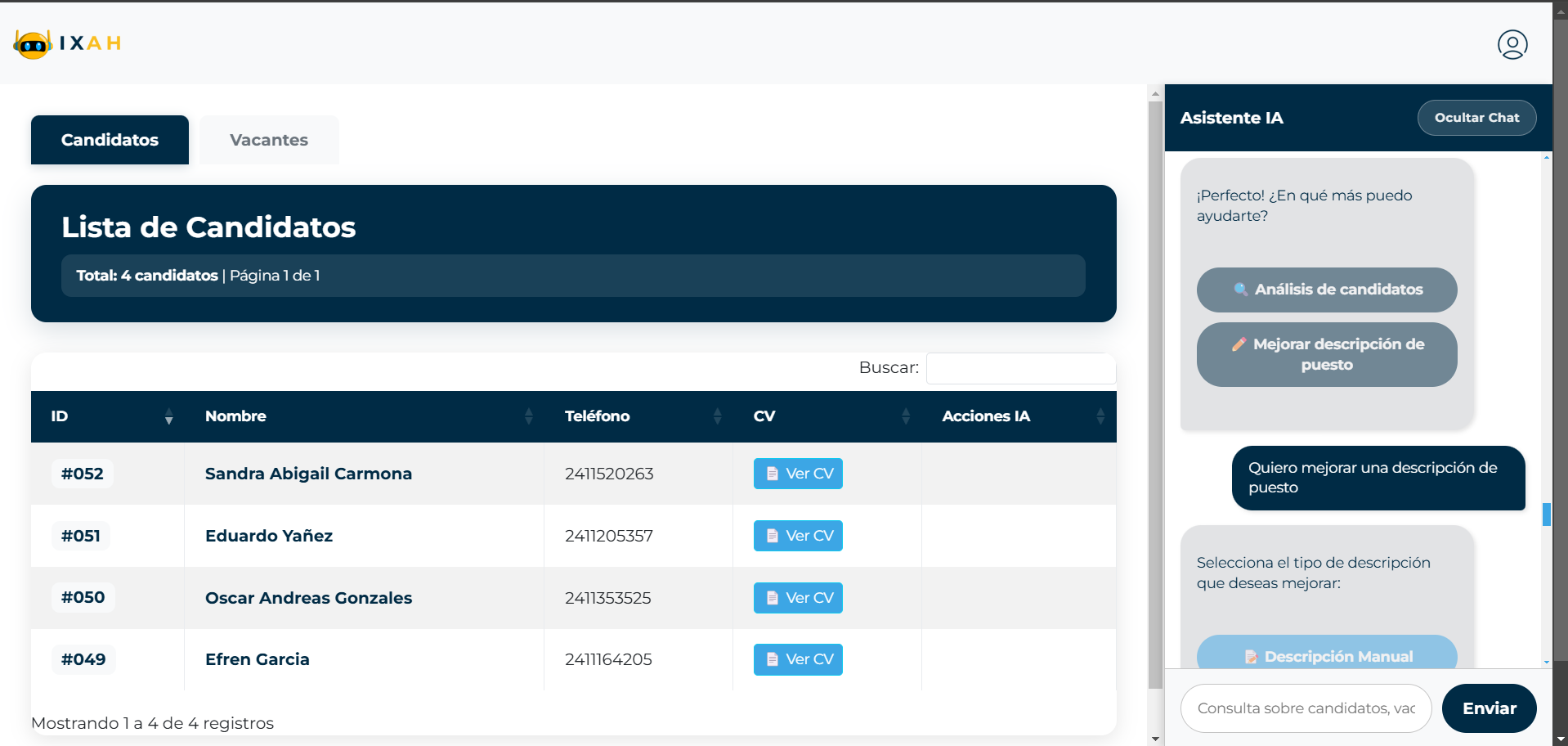Sort the table by ID column
Viewport: 1568px width, 746px height.
[x=108, y=416]
